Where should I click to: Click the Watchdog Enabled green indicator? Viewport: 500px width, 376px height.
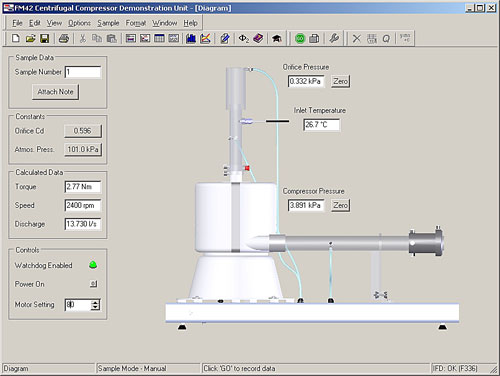click(93, 265)
